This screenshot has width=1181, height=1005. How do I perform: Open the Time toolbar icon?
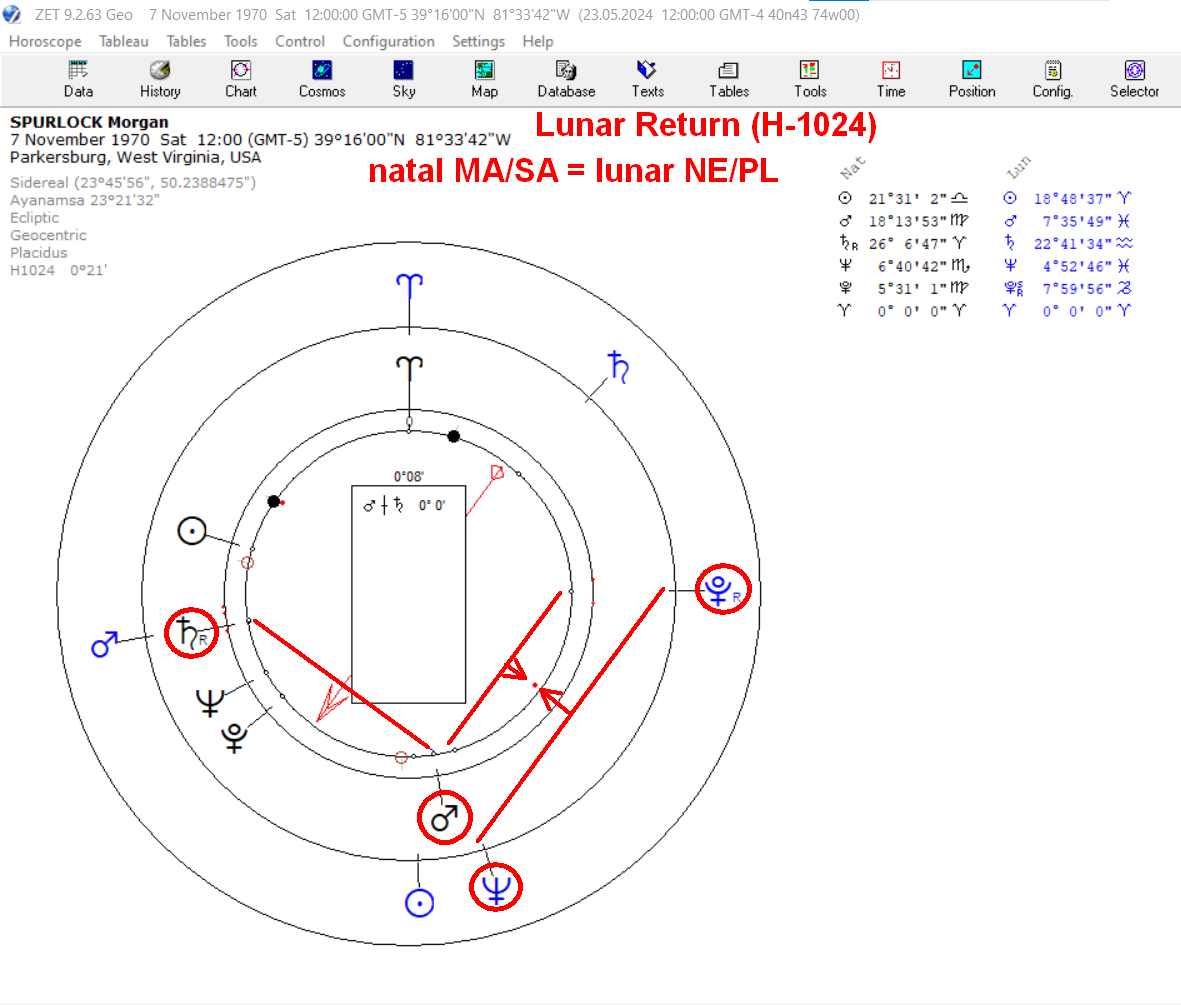pyautogui.click(x=891, y=79)
